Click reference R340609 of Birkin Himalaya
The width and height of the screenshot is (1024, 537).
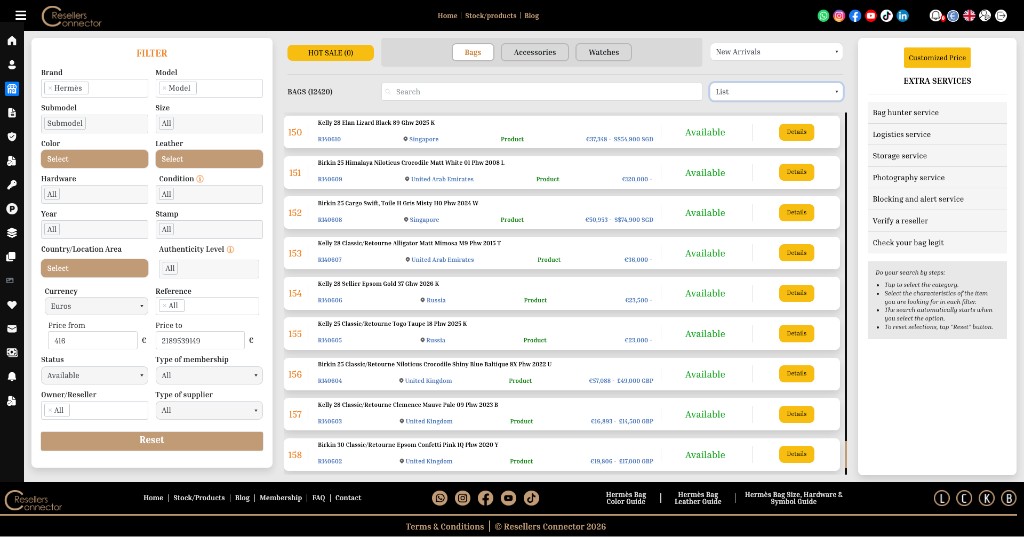pyautogui.click(x=330, y=179)
